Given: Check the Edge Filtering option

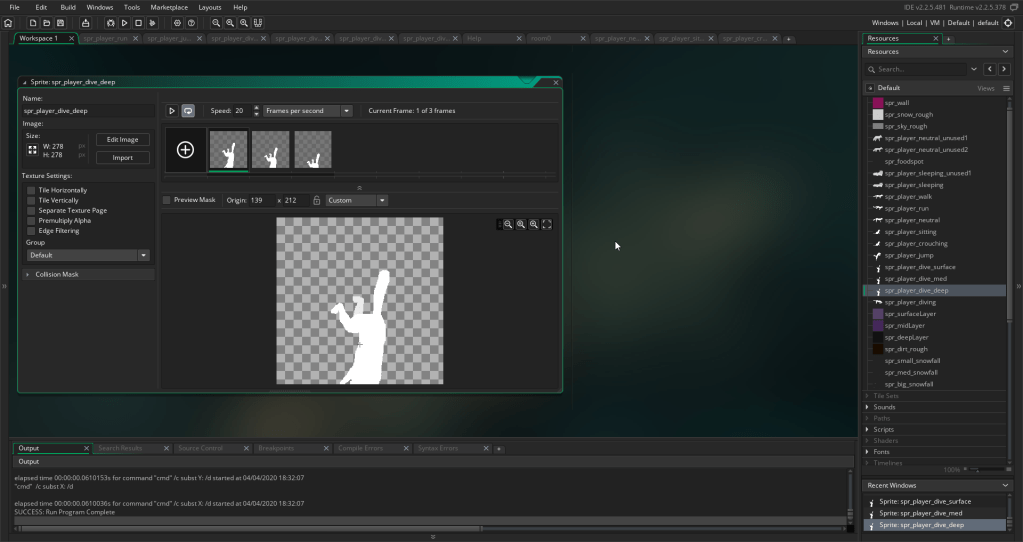Looking at the screenshot, I should 32,231.
